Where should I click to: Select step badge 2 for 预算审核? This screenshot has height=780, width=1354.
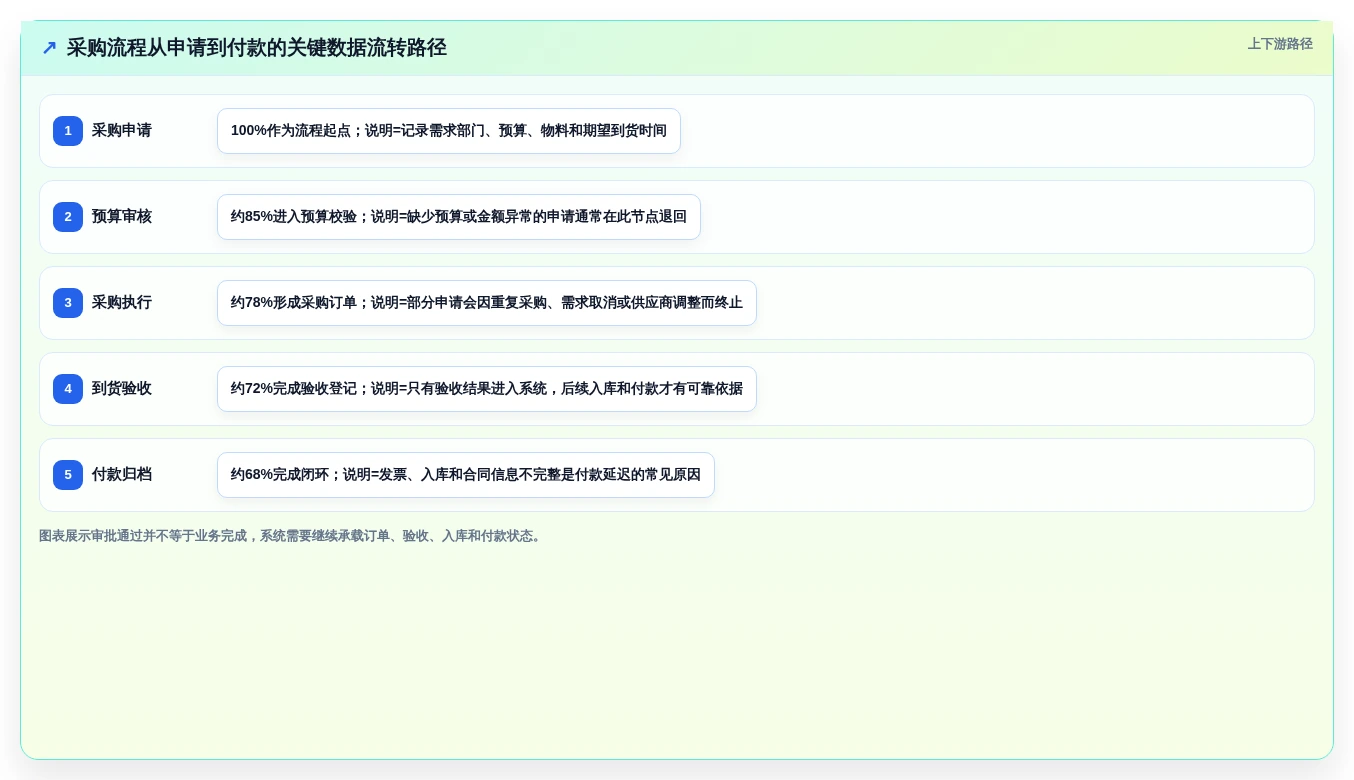coord(68,217)
